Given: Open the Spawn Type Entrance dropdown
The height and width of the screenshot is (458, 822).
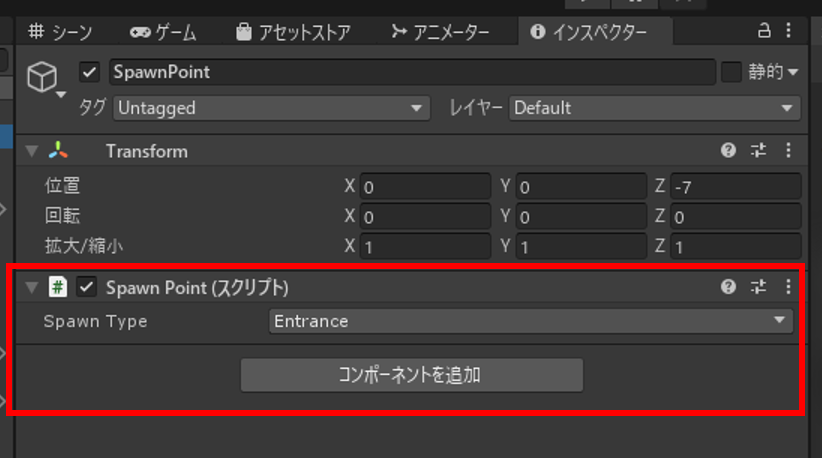Looking at the screenshot, I should (x=530, y=321).
